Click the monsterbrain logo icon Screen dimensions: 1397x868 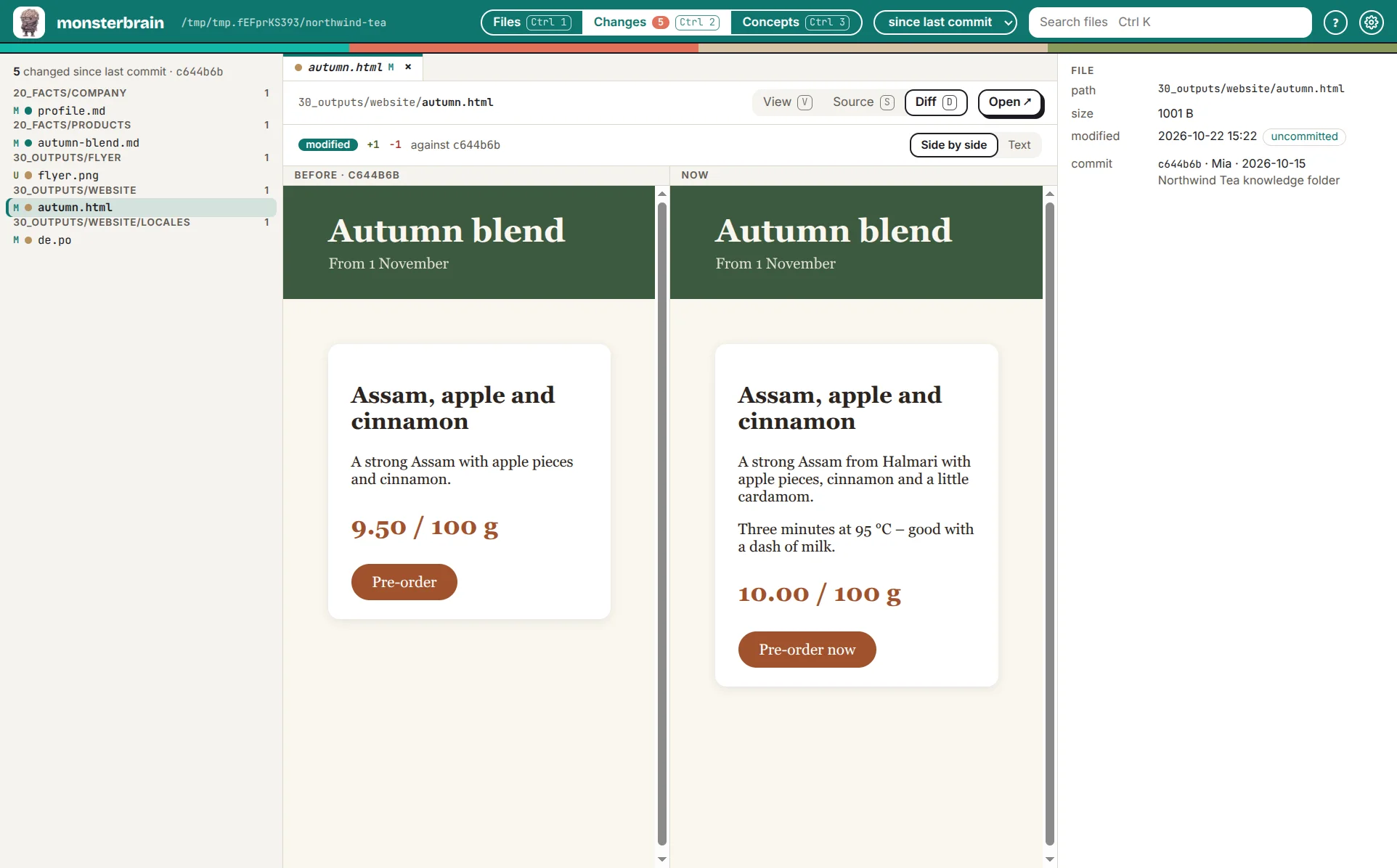[x=29, y=22]
